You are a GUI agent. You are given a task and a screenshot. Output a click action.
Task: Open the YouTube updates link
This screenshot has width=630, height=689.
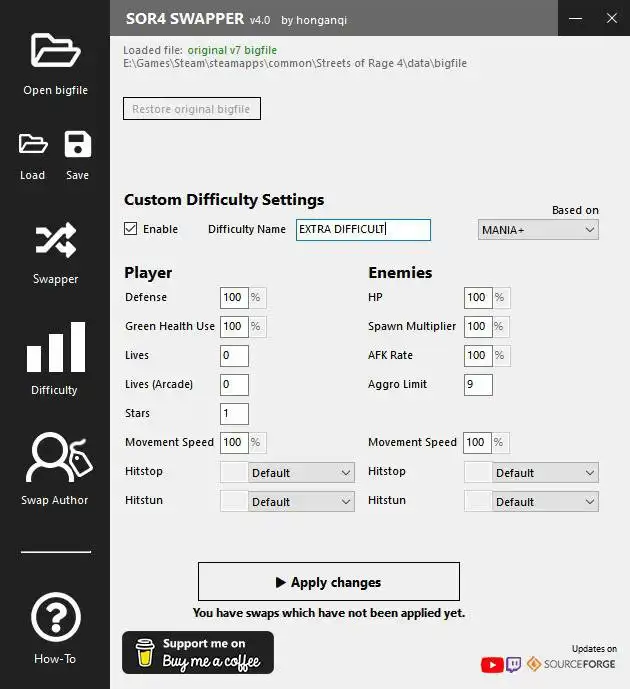(492, 665)
